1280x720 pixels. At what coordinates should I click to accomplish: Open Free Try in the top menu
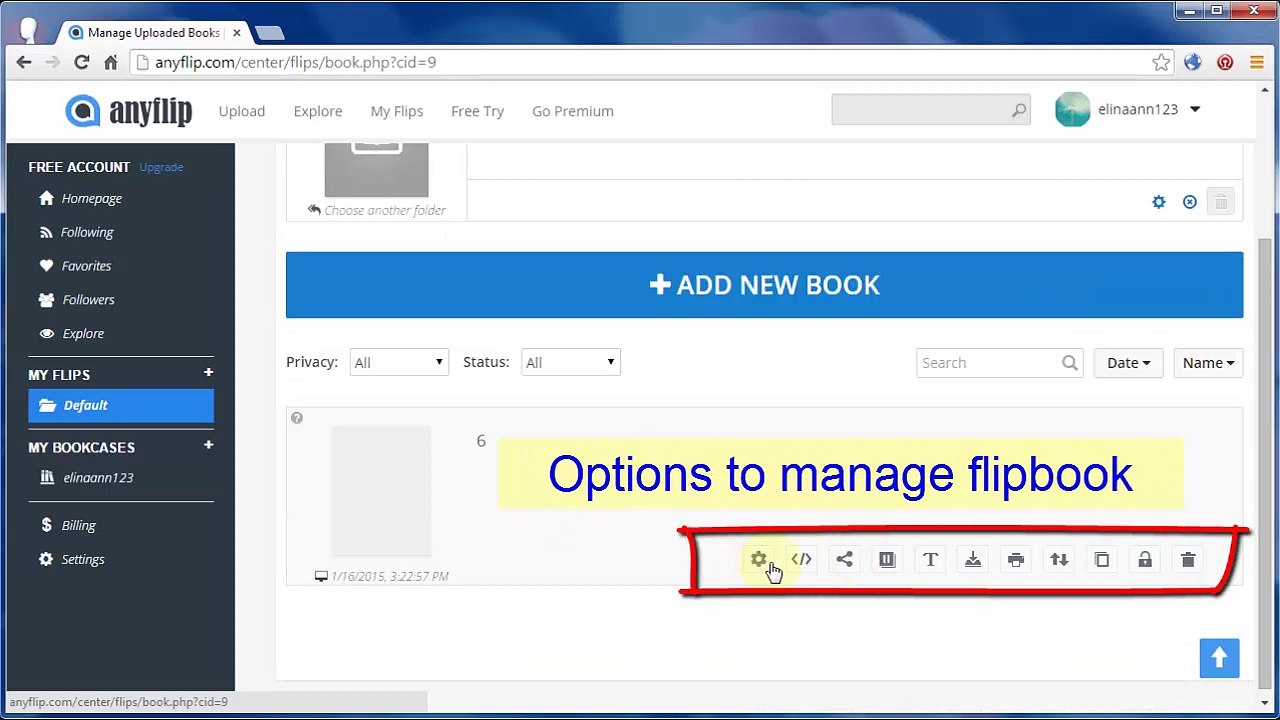(477, 111)
